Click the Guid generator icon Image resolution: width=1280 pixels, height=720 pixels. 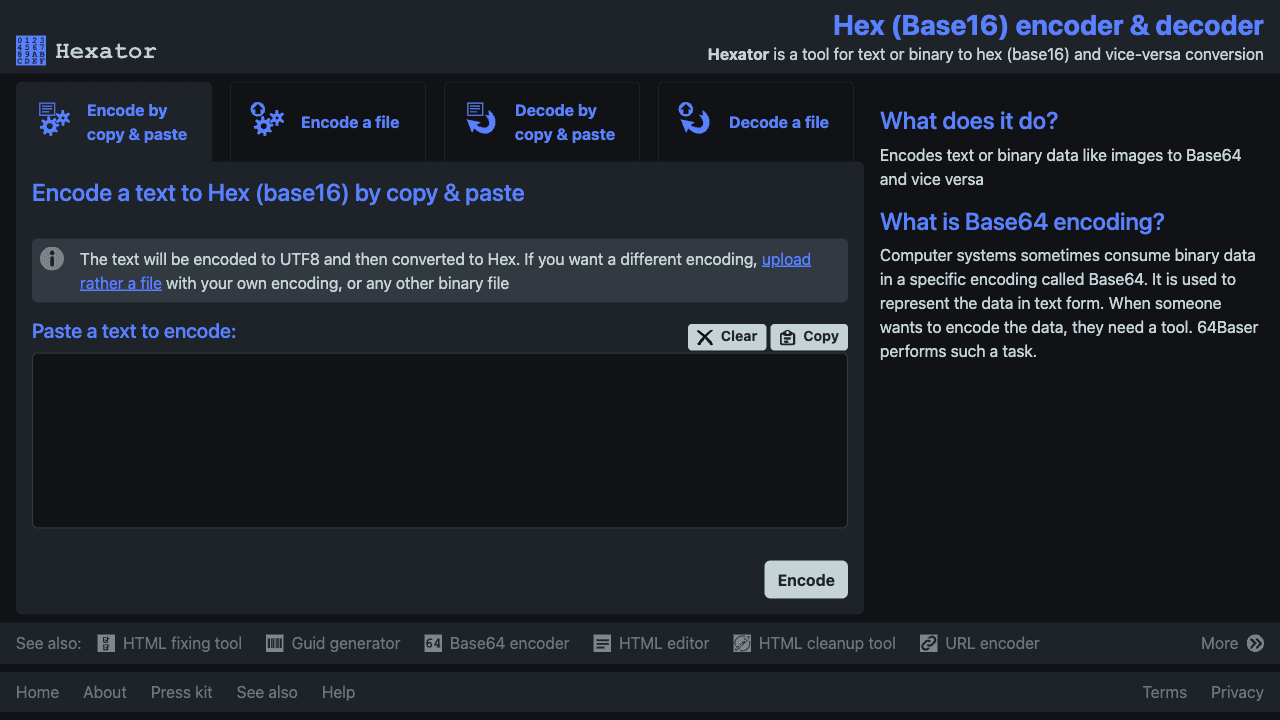coord(273,643)
